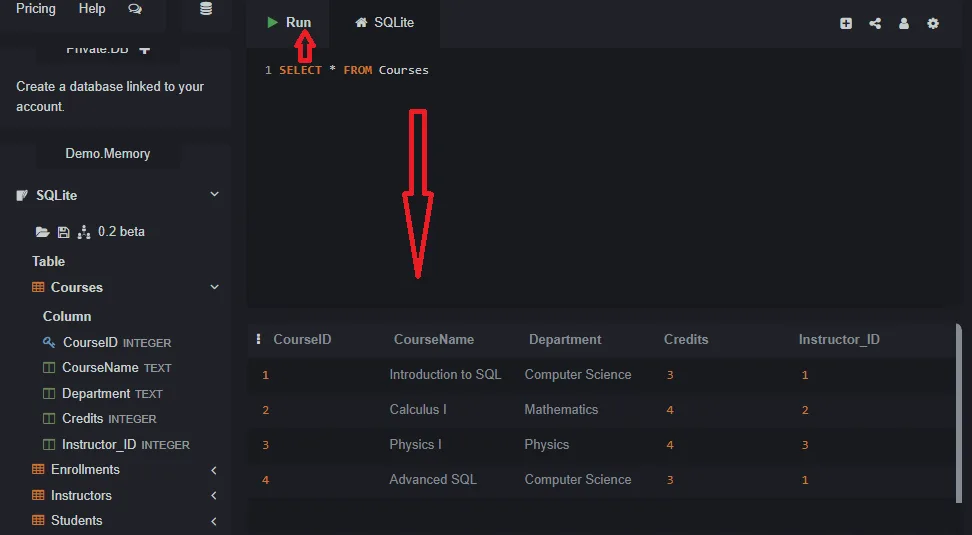Viewport: 972px width, 535px height.
Task: Click the green Run play icon
Action: click(x=272, y=22)
